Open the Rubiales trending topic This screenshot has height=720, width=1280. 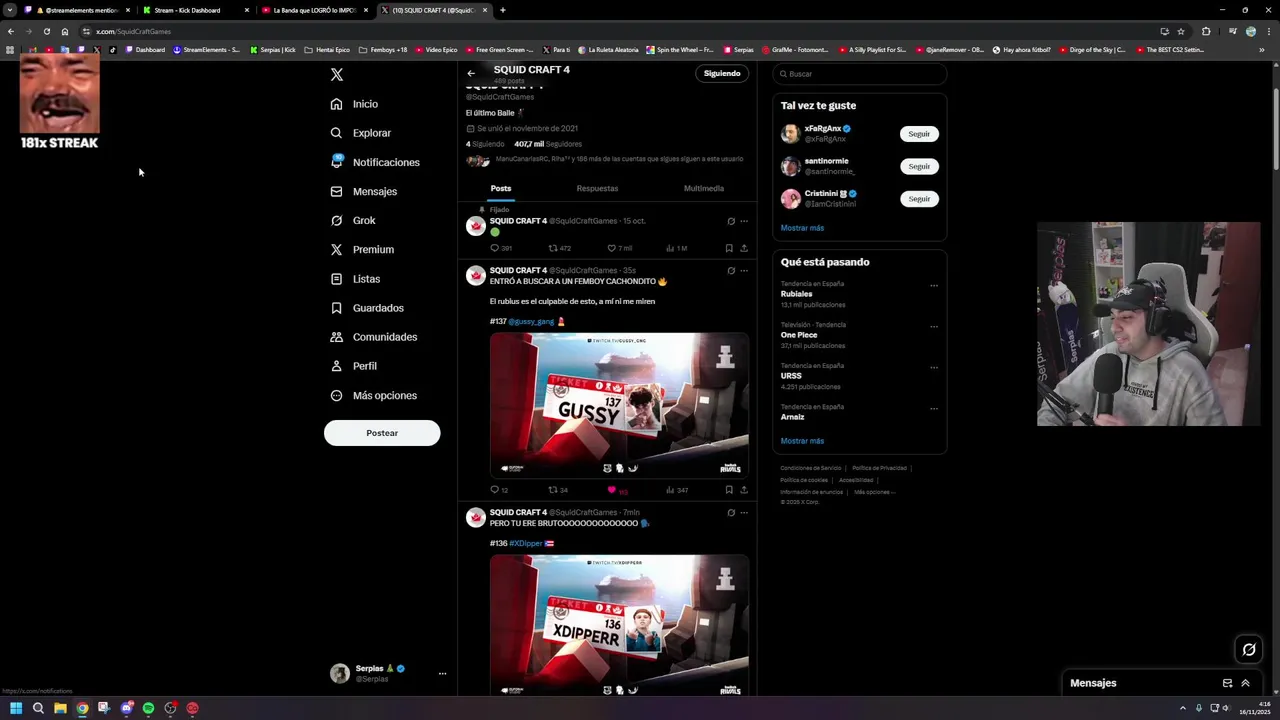[813, 294]
